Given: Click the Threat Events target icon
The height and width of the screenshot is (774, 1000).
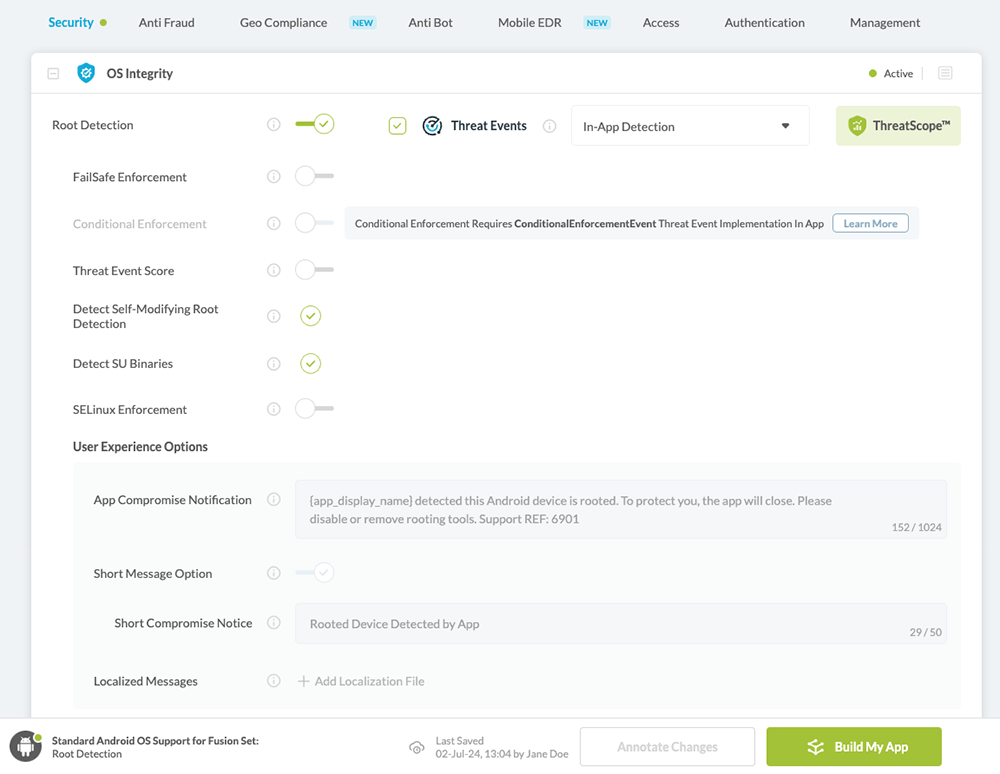Looking at the screenshot, I should pyautogui.click(x=432, y=126).
